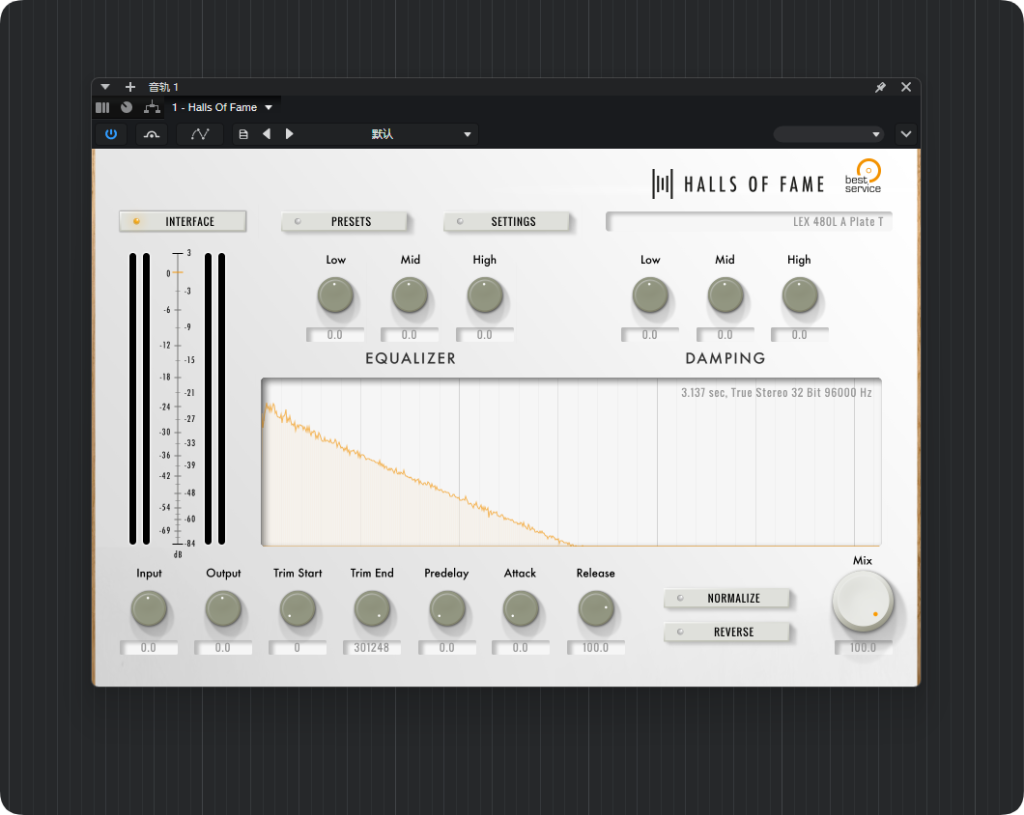Click the LEX 480L A Plate T preset display

(x=748, y=221)
